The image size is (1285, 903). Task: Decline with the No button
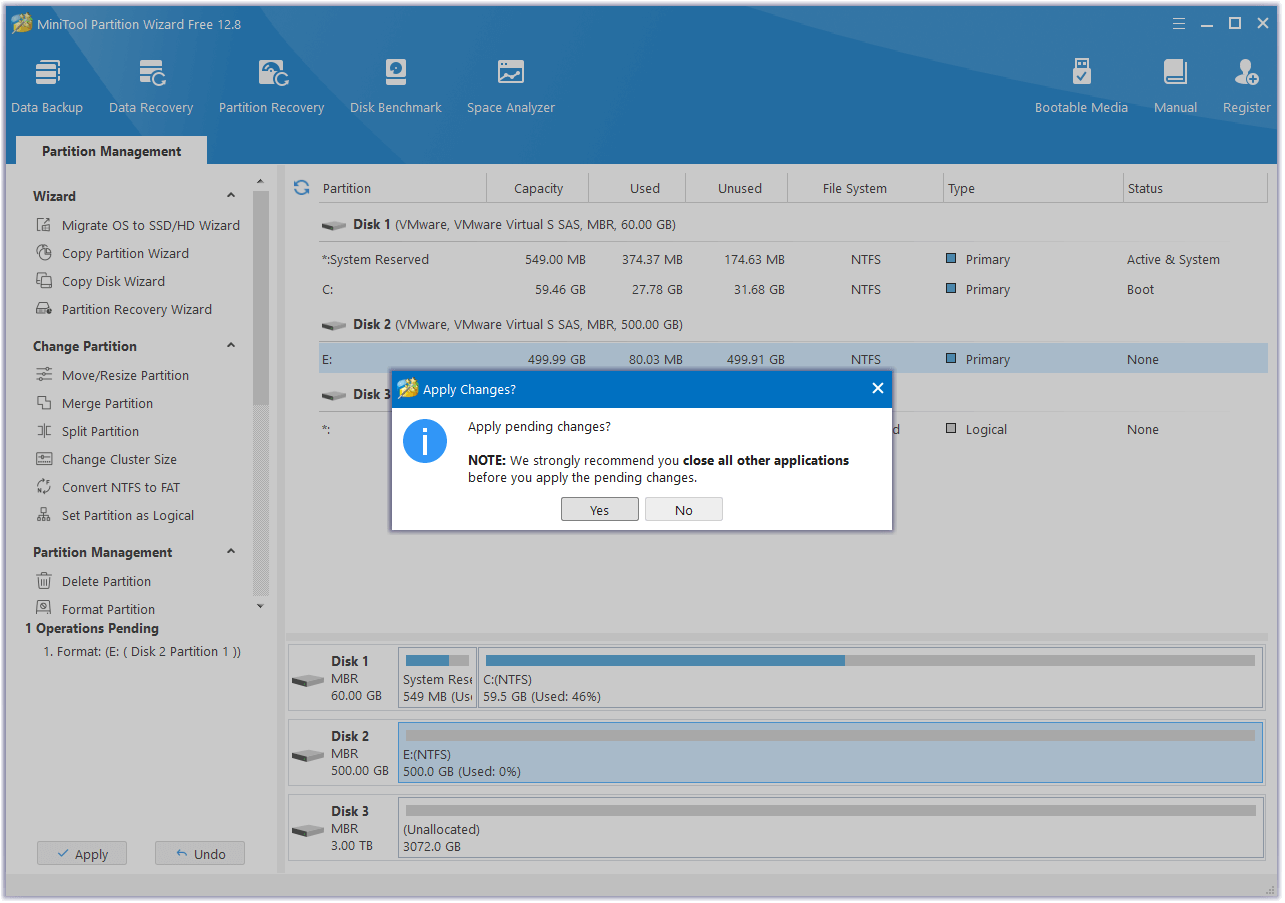(x=683, y=510)
